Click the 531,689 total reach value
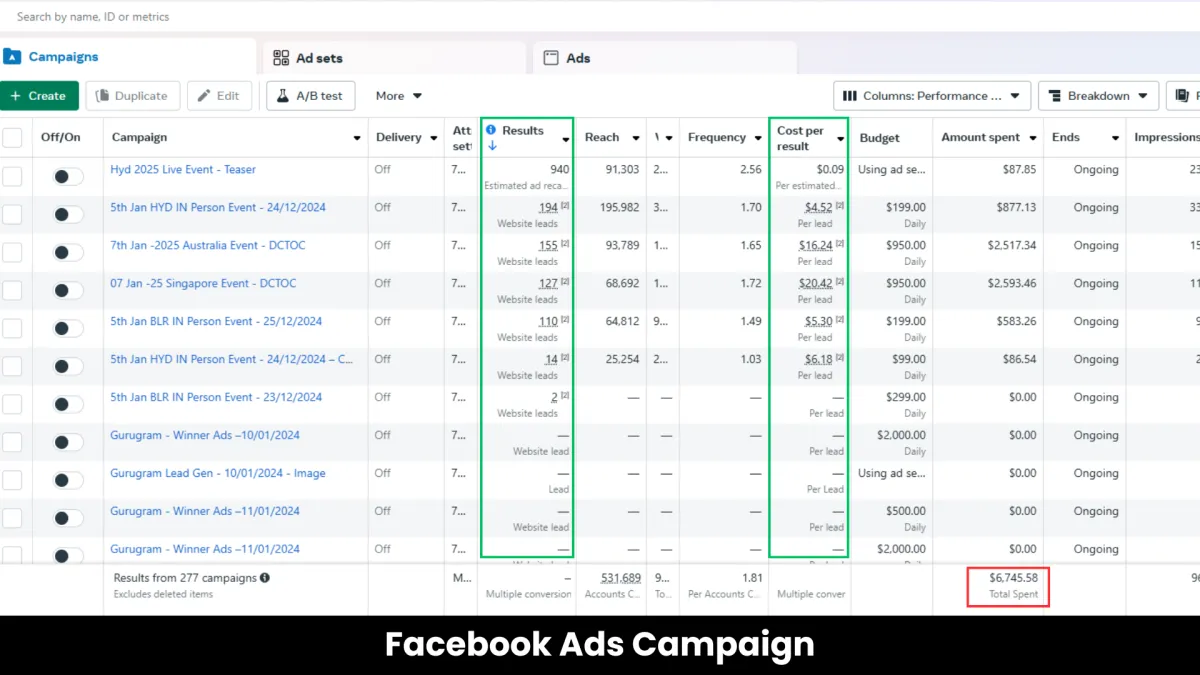 (620, 578)
